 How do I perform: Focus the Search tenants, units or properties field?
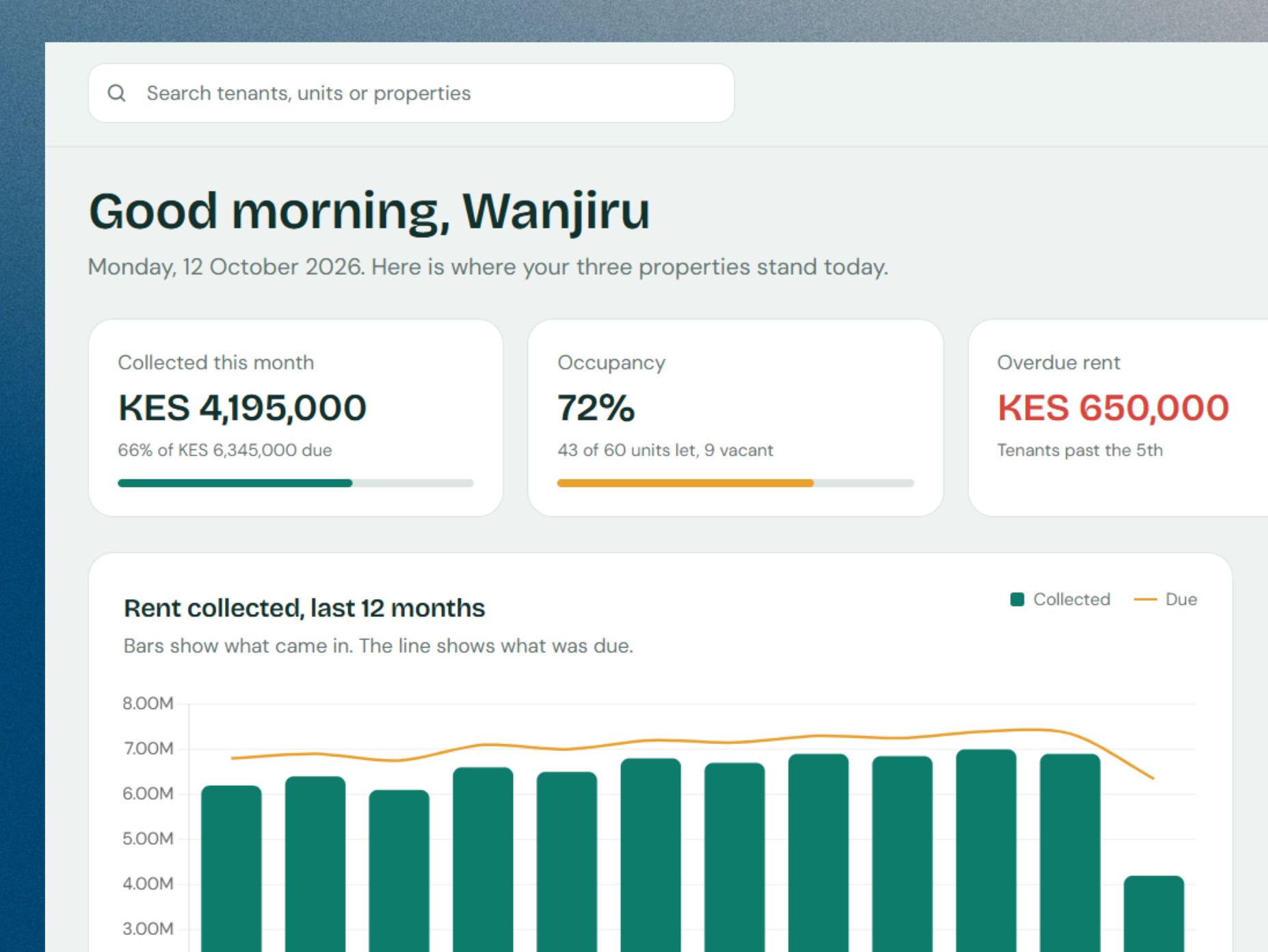[x=411, y=93]
